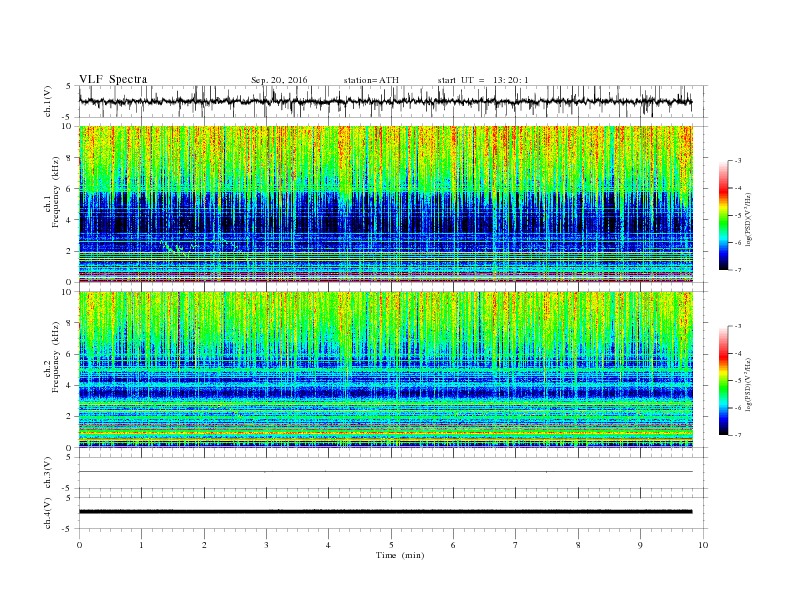The height and width of the screenshot is (612, 792).
Task: Click the "-3" label on ch.1 color bar
Action: 737,161
